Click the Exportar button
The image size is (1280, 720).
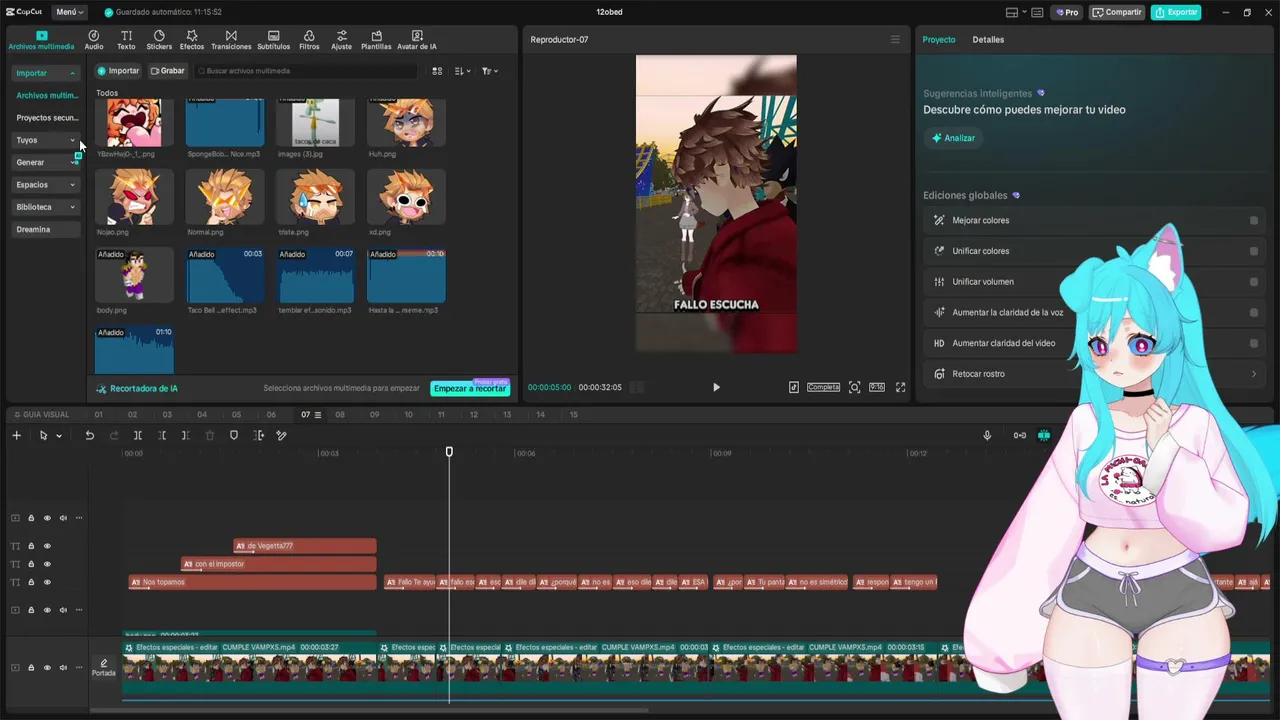[x=1176, y=12]
